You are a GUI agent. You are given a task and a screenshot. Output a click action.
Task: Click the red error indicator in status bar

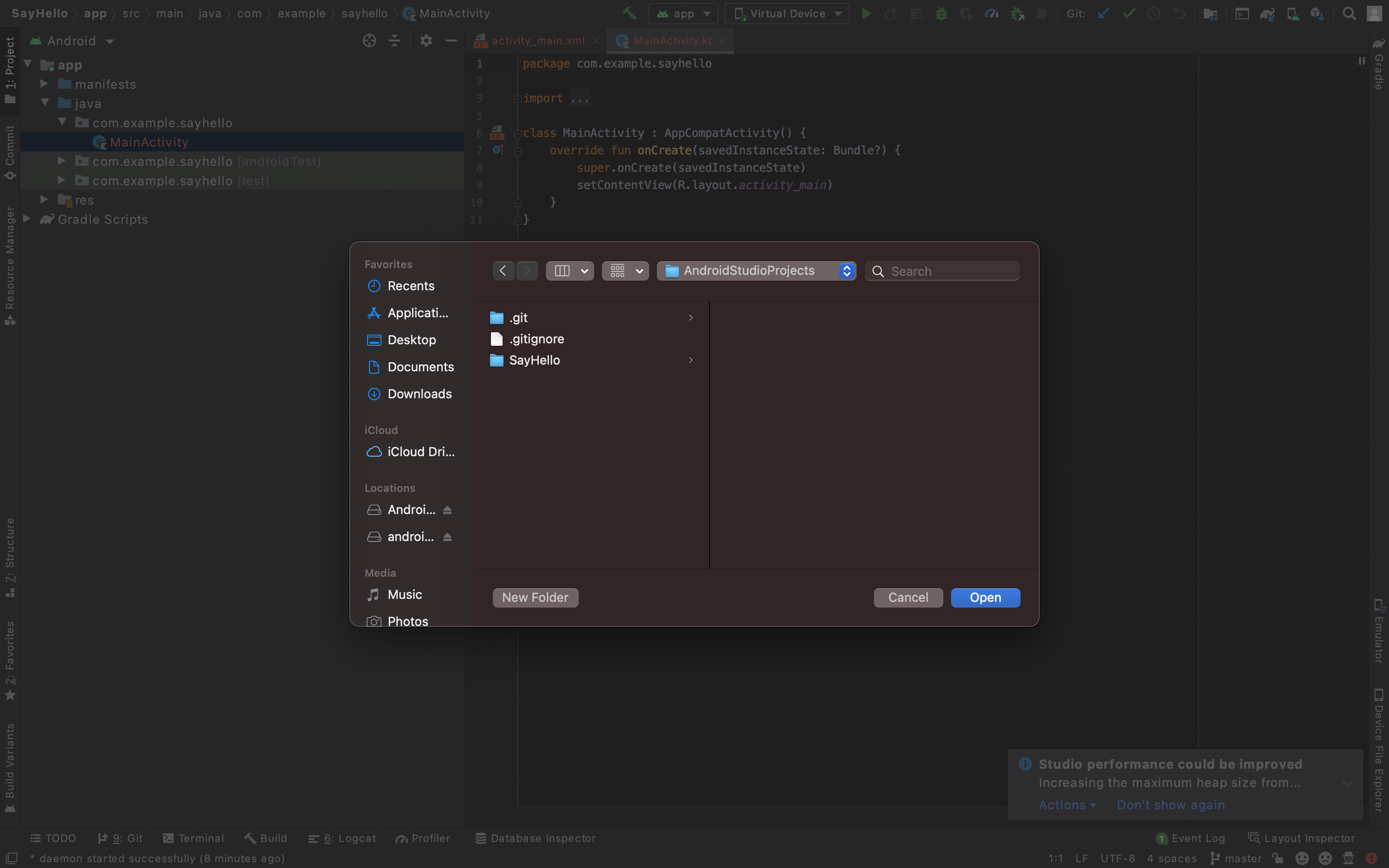[1372, 858]
